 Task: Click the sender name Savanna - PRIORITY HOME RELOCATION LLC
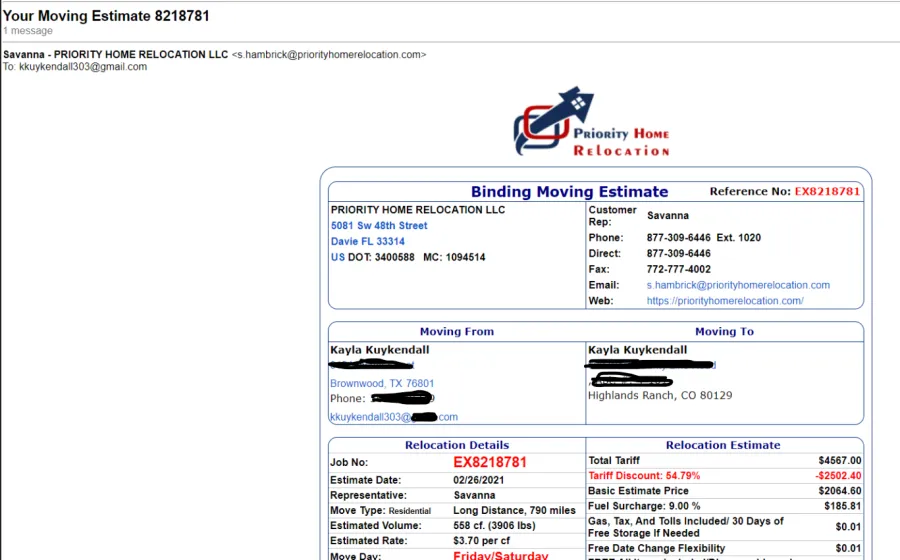115,55
